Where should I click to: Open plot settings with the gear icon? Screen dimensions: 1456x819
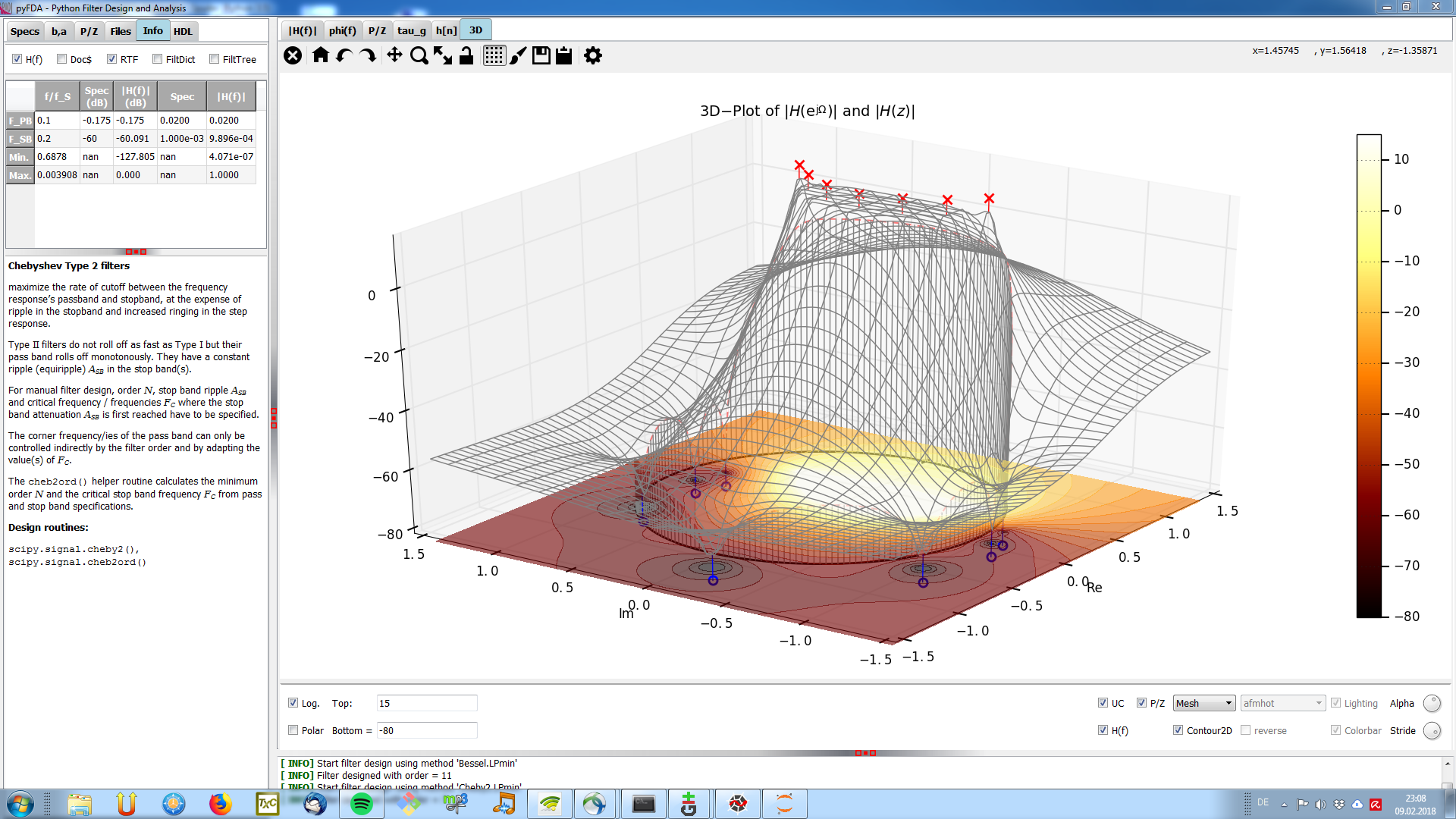click(x=592, y=55)
